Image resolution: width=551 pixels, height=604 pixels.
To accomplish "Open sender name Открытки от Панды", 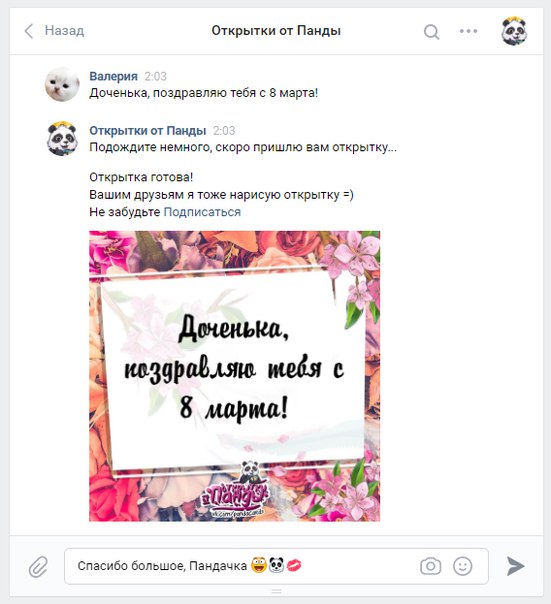I will pos(148,131).
